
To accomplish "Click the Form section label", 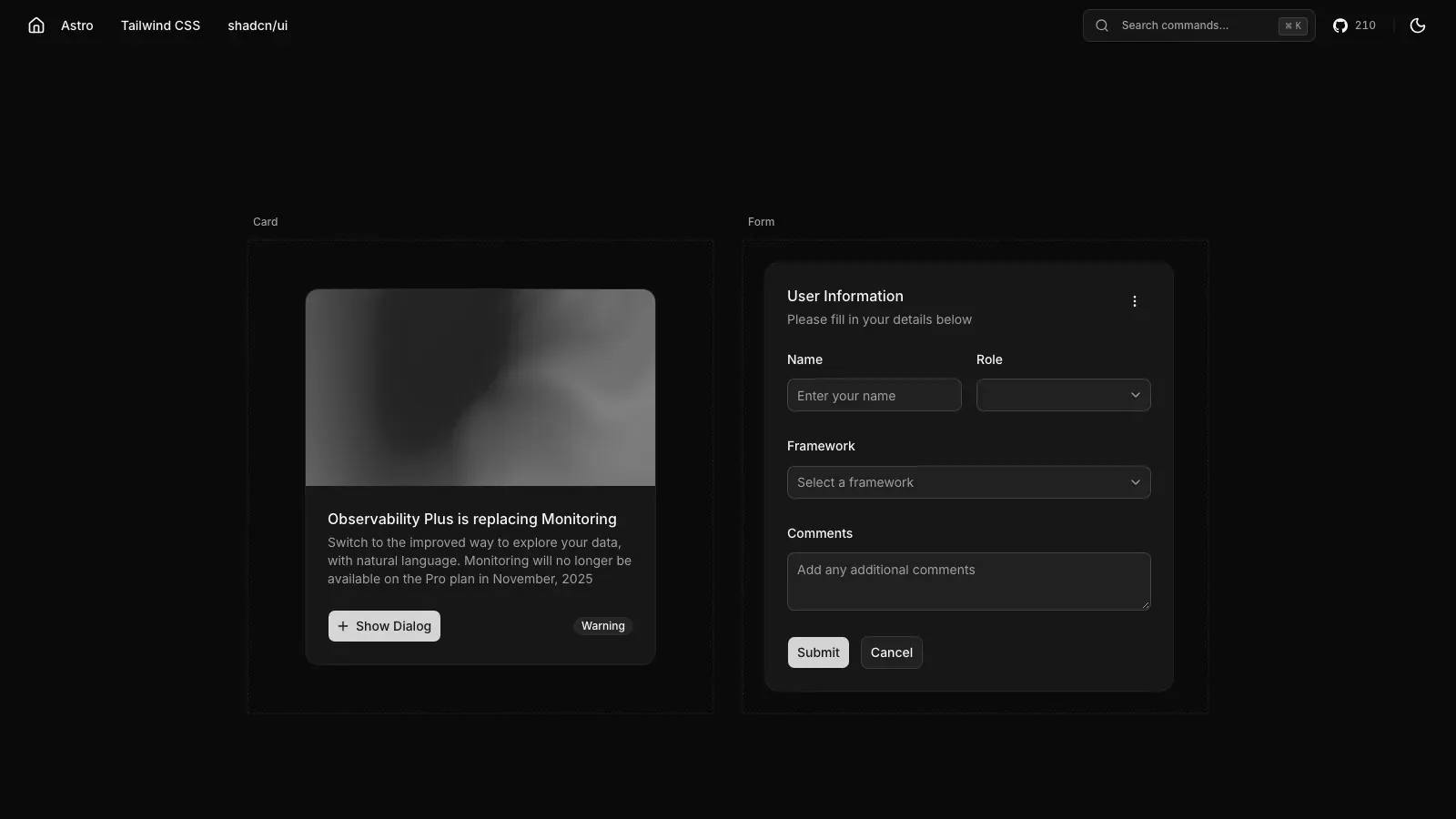I will click(x=761, y=222).
